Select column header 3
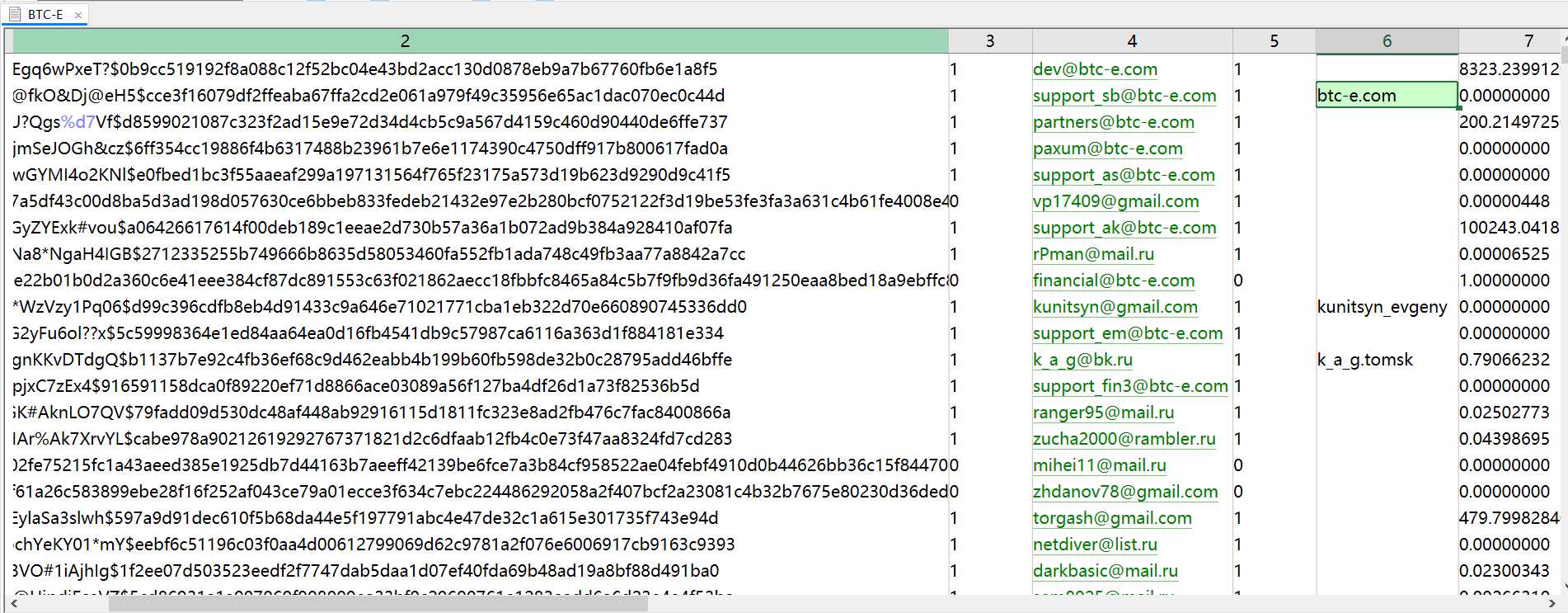 click(x=990, y=41)
